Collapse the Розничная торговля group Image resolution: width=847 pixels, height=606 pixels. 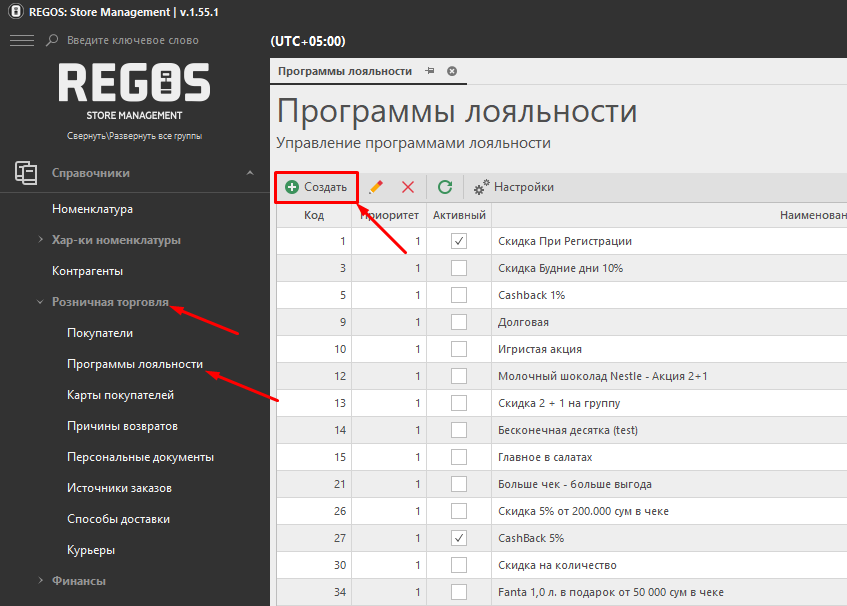[40, 302]
